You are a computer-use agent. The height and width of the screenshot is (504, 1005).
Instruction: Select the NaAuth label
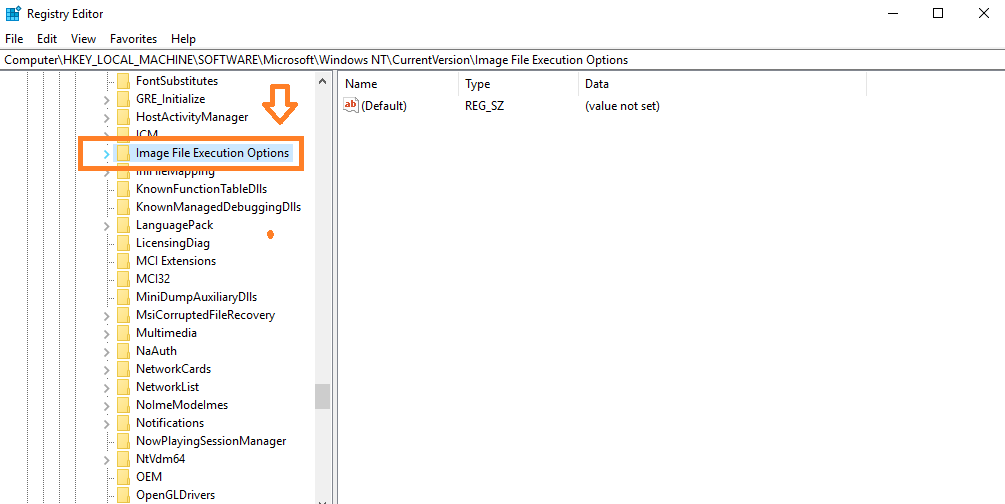[156, 351]
